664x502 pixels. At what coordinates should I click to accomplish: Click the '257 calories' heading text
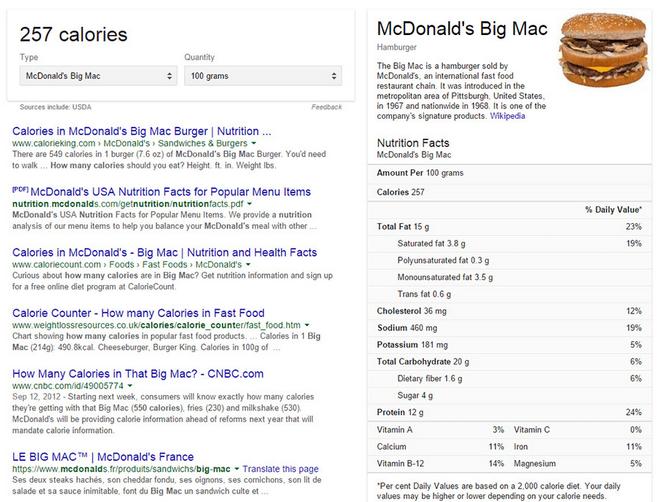(x=74, y=36)
